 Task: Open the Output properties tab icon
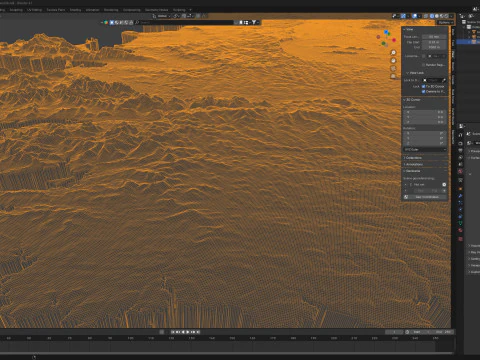tap(460, 151)
